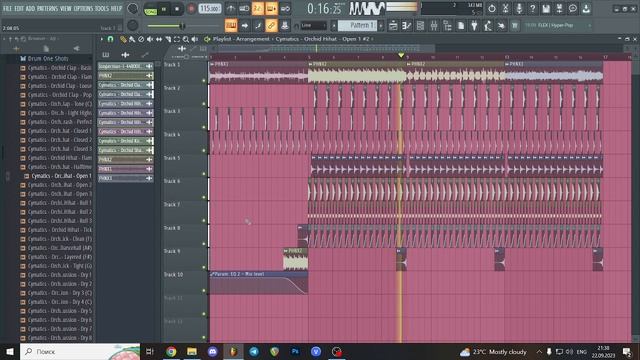The image size is (640, 360).
Task: Toggle loop recording icon
Action: tap(285, 9)
